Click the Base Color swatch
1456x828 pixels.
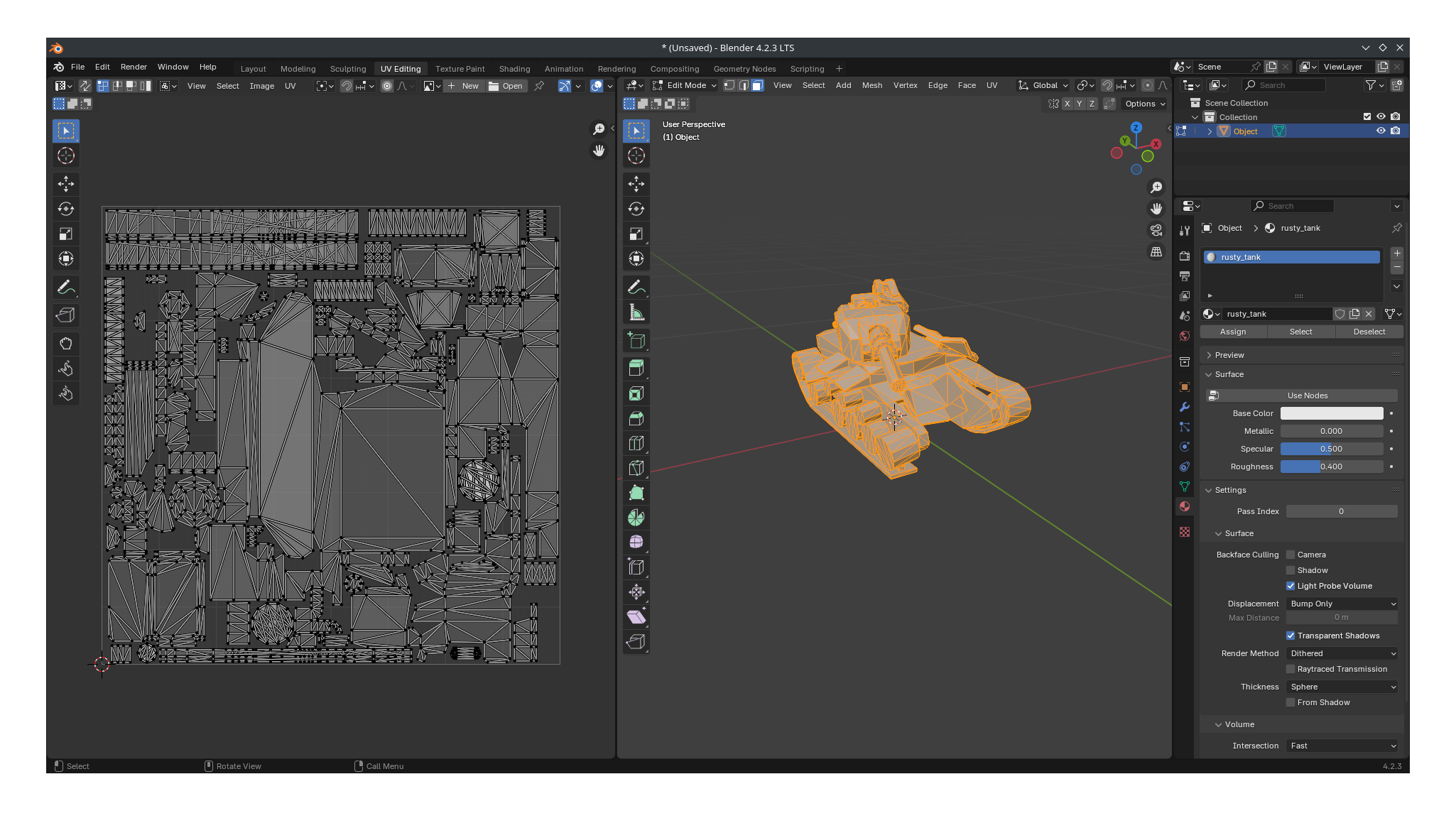click(x=1331, y=413)
